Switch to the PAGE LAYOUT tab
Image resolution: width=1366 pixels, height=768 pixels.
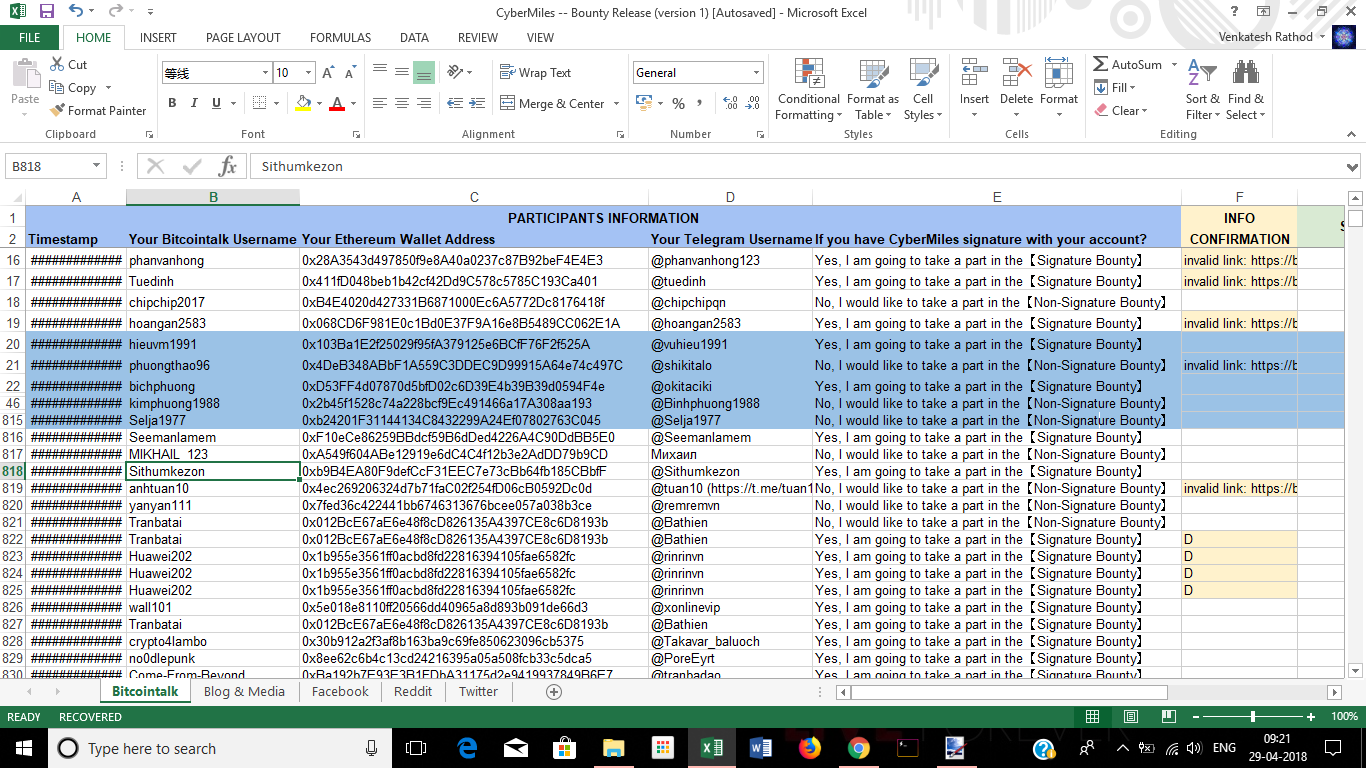tap(243, 38)
